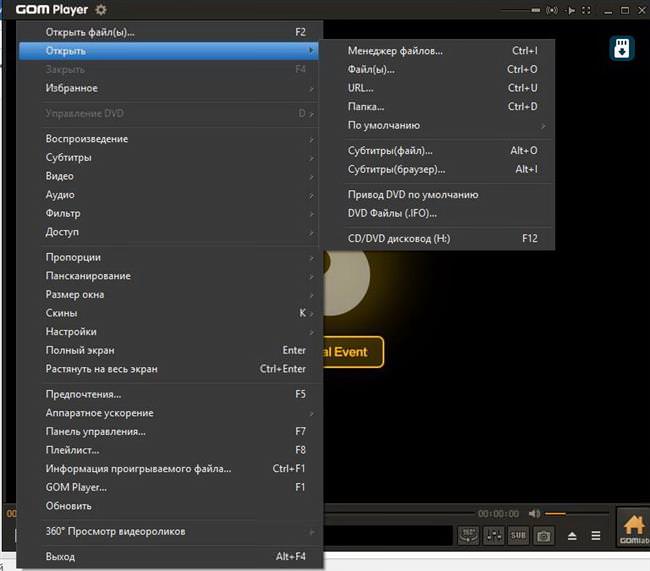
Task: Expand the 'Фильтр' submenu
Action: point(169,213)
